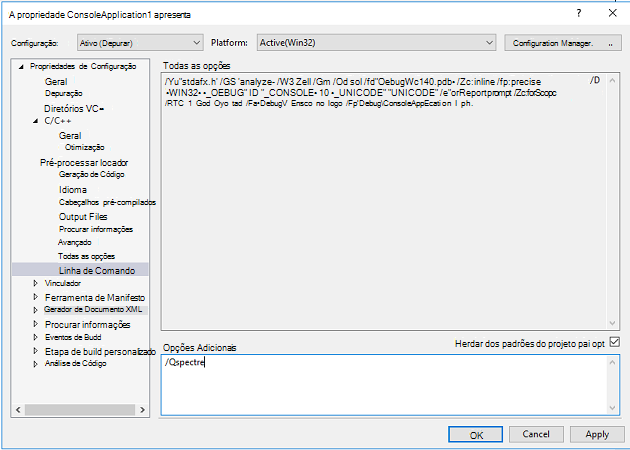Select Geral under Propriedades de Configuração
This screenshot has width=630, height=450.
56,82
